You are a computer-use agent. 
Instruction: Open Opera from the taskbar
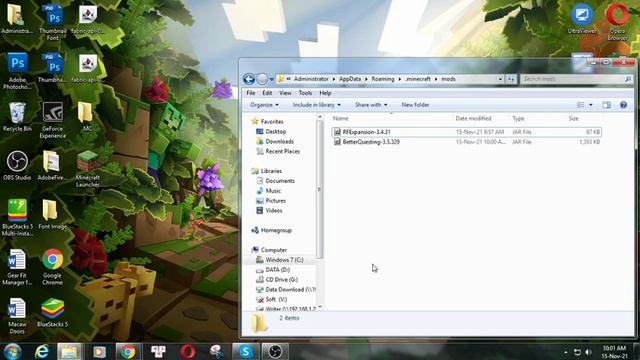[x=188, y=351]
